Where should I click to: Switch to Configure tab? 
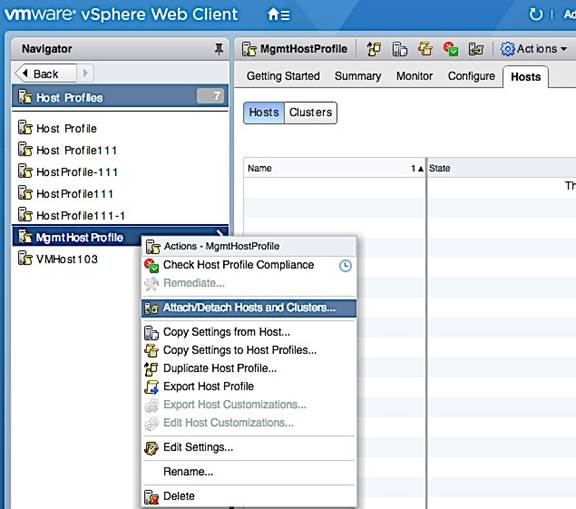[x=471, y=76]
